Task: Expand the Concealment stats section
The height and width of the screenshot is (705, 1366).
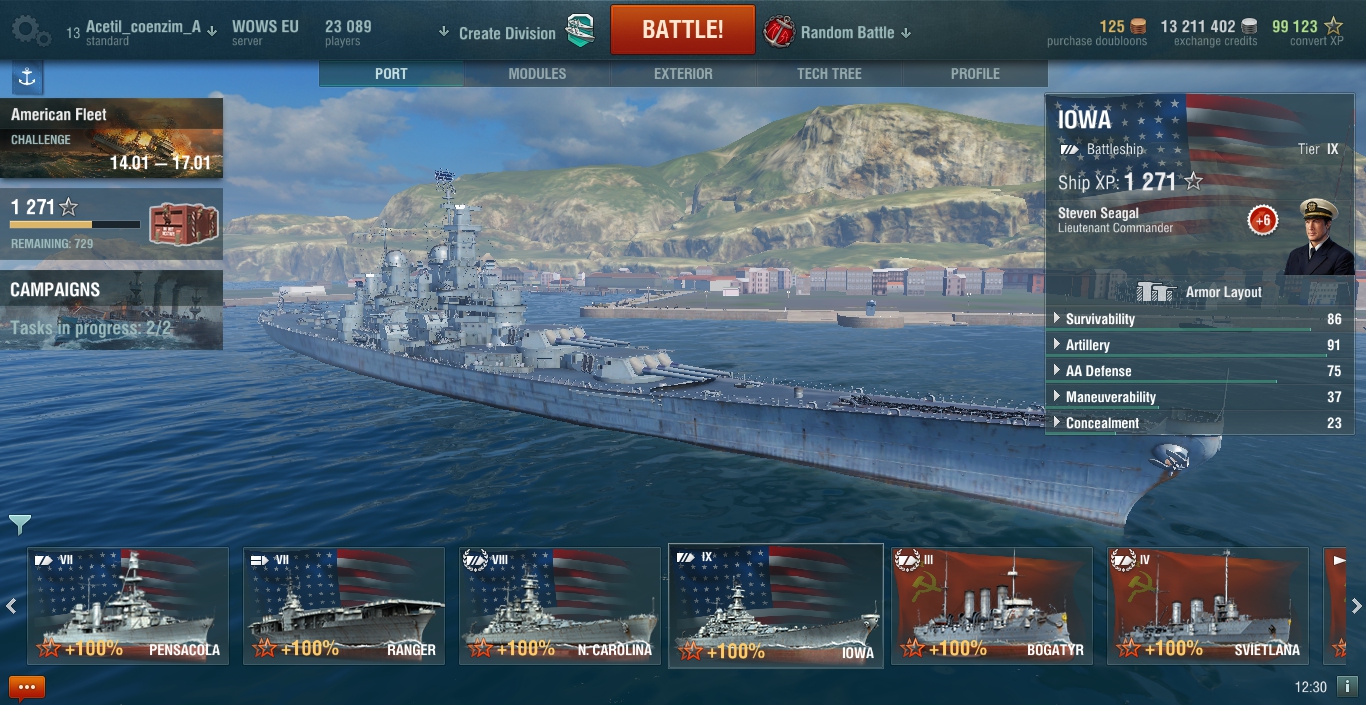Action: [x=1195, y=423]
